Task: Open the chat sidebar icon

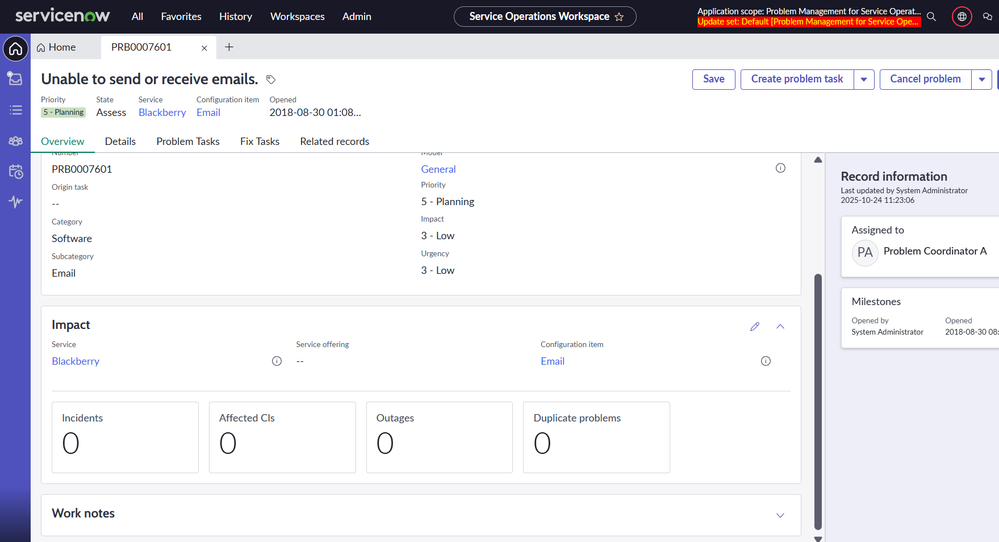Action: [x=988, y=17]
